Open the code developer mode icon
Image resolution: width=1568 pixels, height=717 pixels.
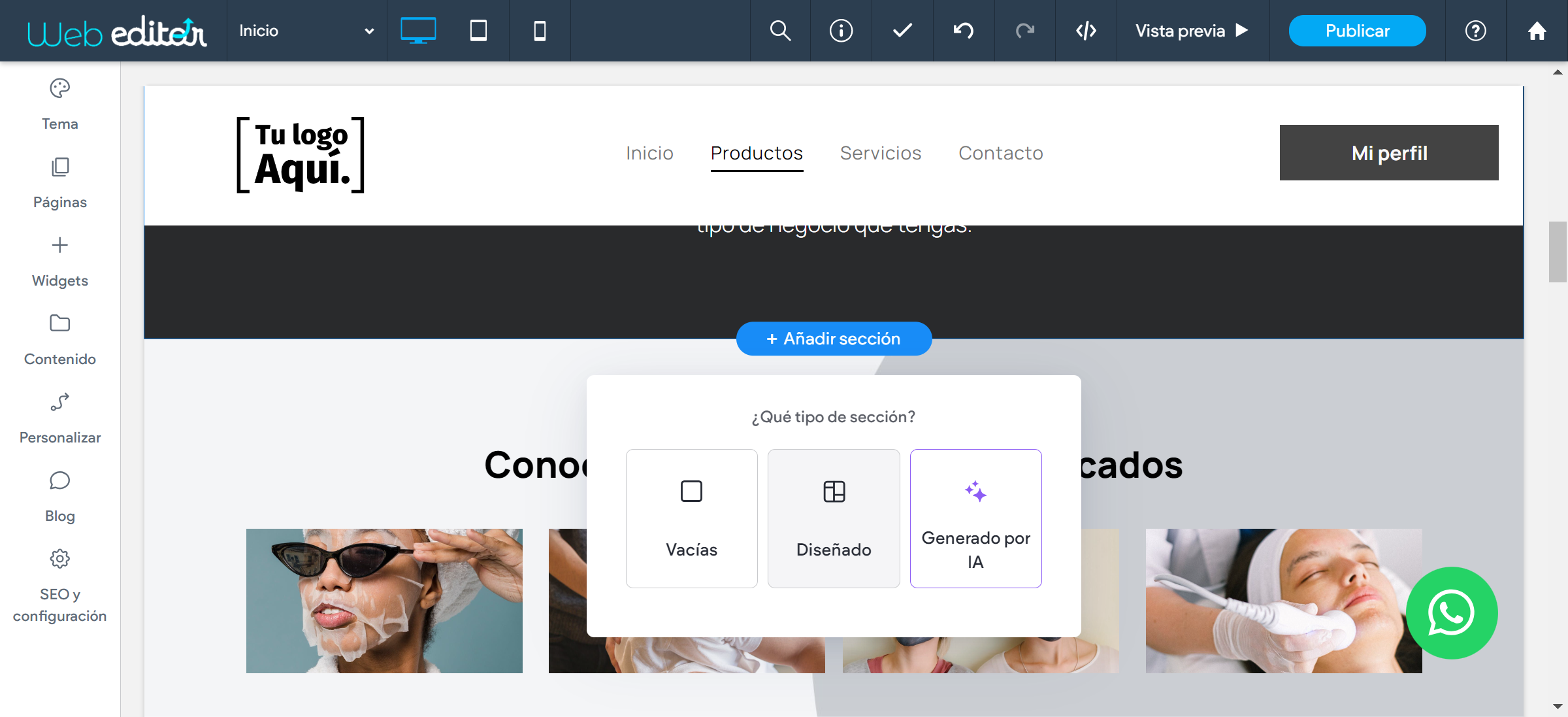point(1086,31)
